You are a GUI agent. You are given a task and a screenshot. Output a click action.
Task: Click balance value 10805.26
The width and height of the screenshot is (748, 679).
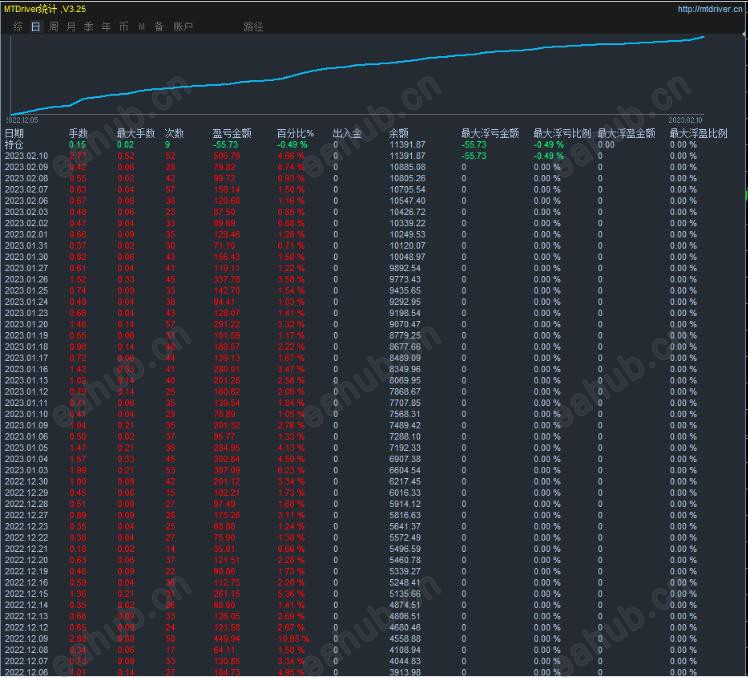coord(407,178)
